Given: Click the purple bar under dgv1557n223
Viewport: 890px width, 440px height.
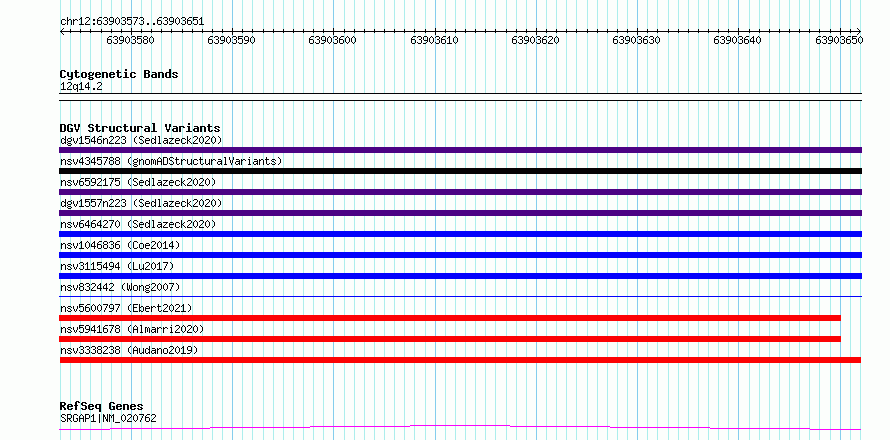Looking at the screenshot, I should [460, 213].
